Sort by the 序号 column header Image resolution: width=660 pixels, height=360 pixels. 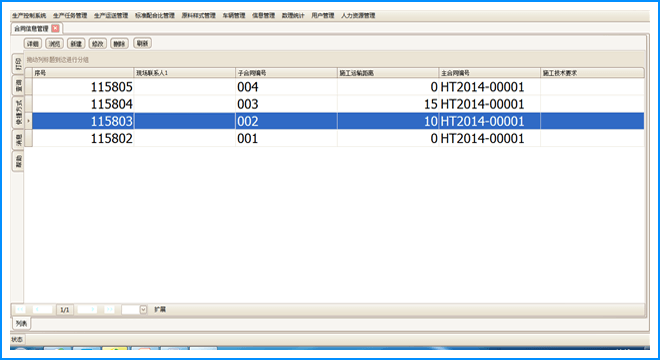83,73
